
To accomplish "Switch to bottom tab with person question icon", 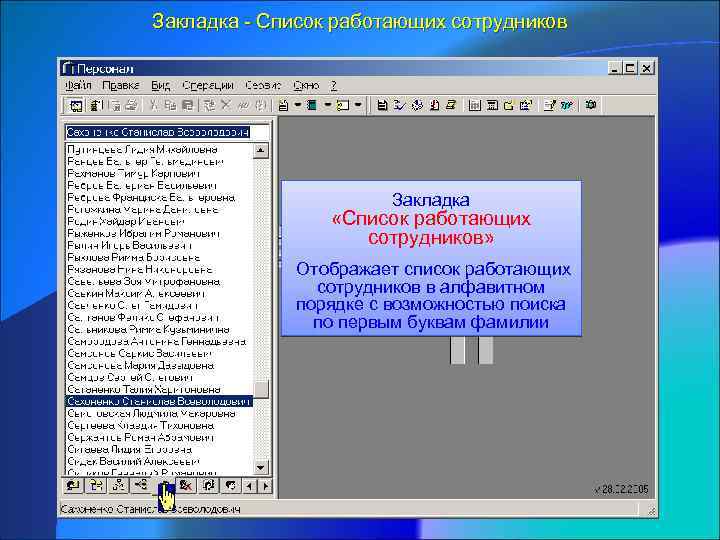I will (208, 485).
